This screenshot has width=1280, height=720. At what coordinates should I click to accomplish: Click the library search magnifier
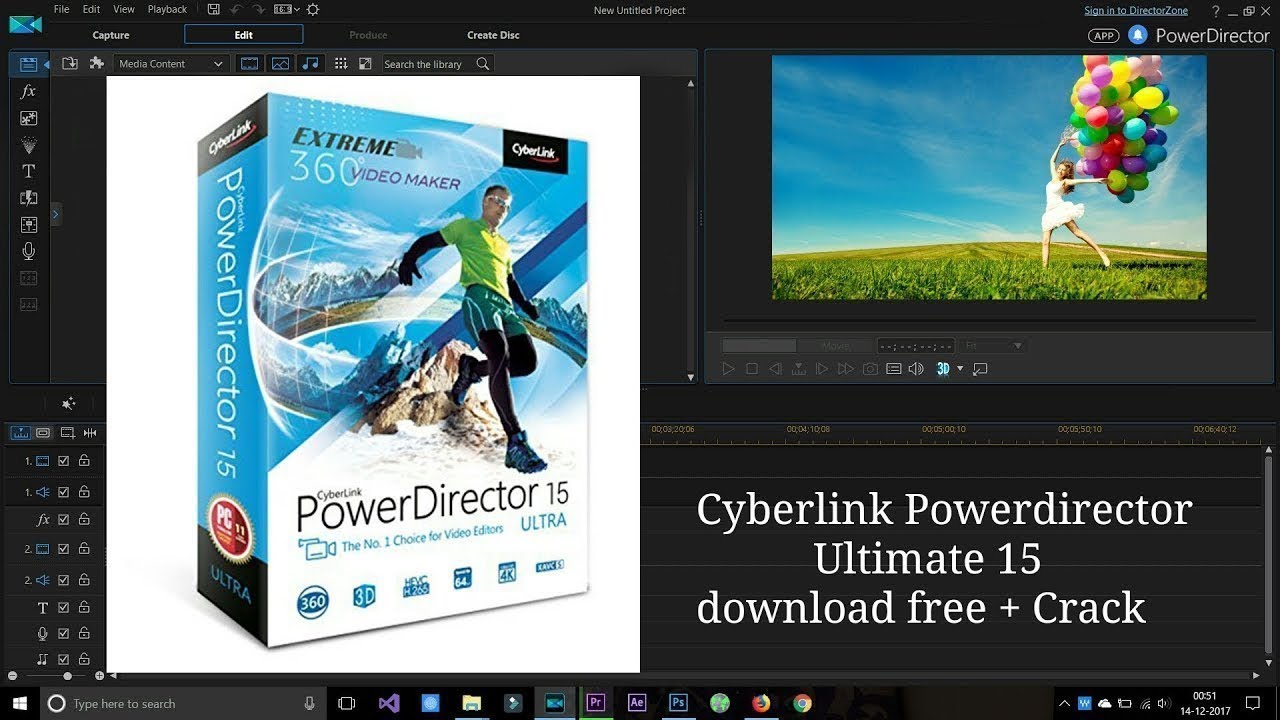click(x=483, y=63)
